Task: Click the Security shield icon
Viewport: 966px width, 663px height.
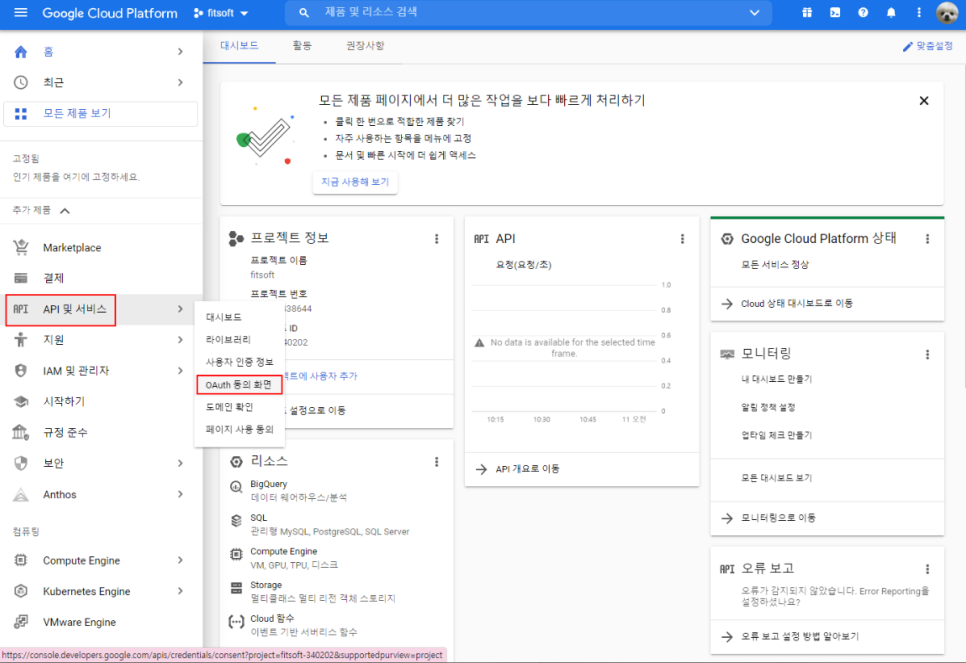Action: click(x=21, y=463)
